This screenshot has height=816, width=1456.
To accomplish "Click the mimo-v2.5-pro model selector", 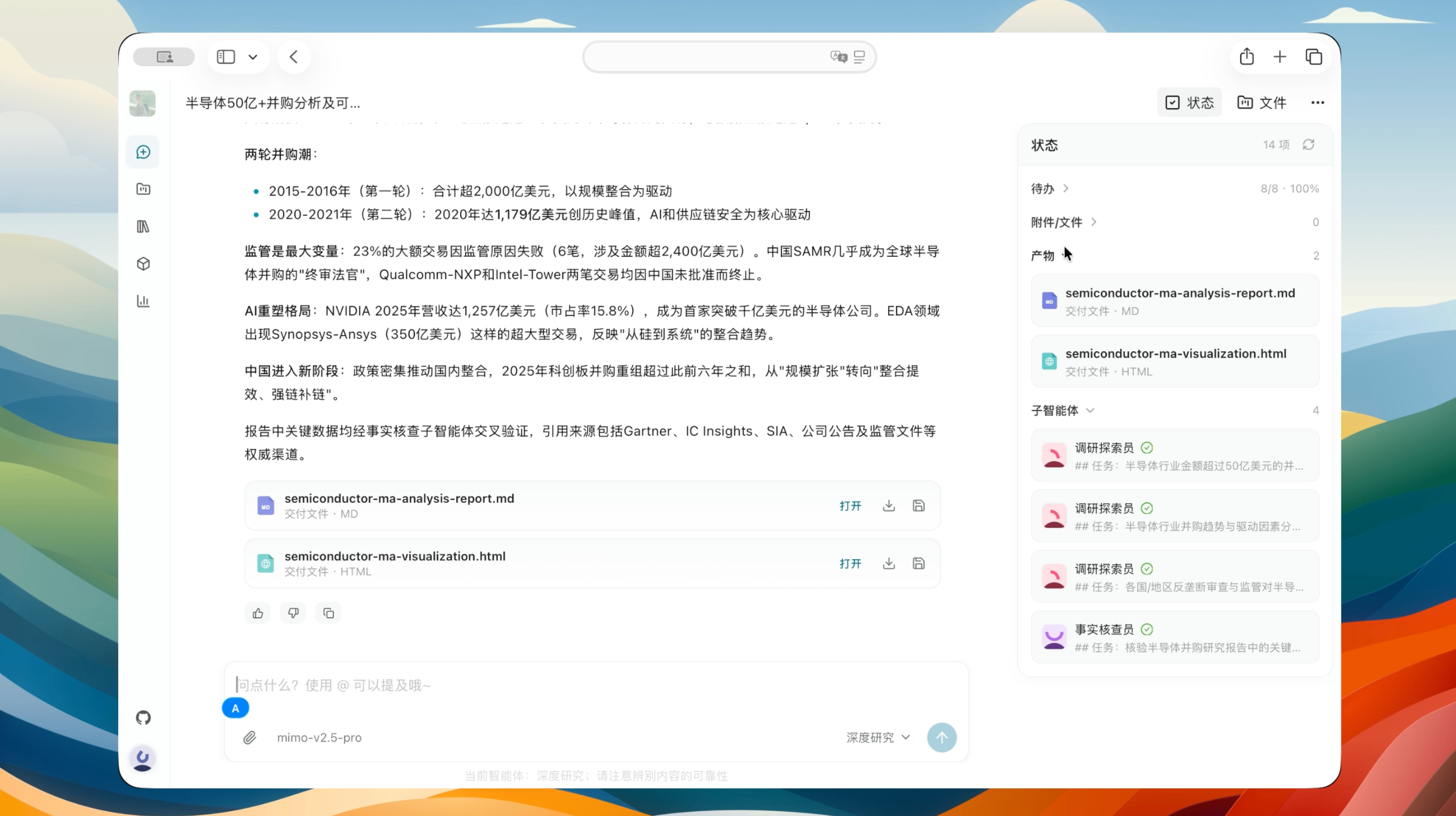I will (x=319, y=737).
